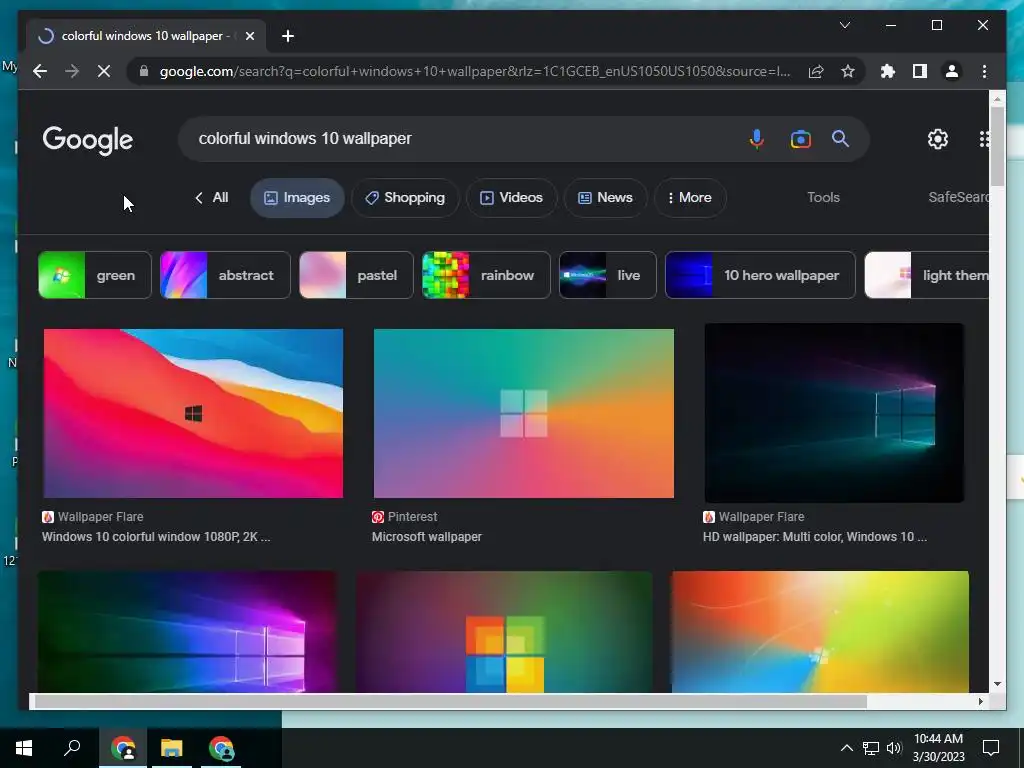This screenshot has width=1024, height=768.
Task: Select the Images tab
Action: [297, 197]
